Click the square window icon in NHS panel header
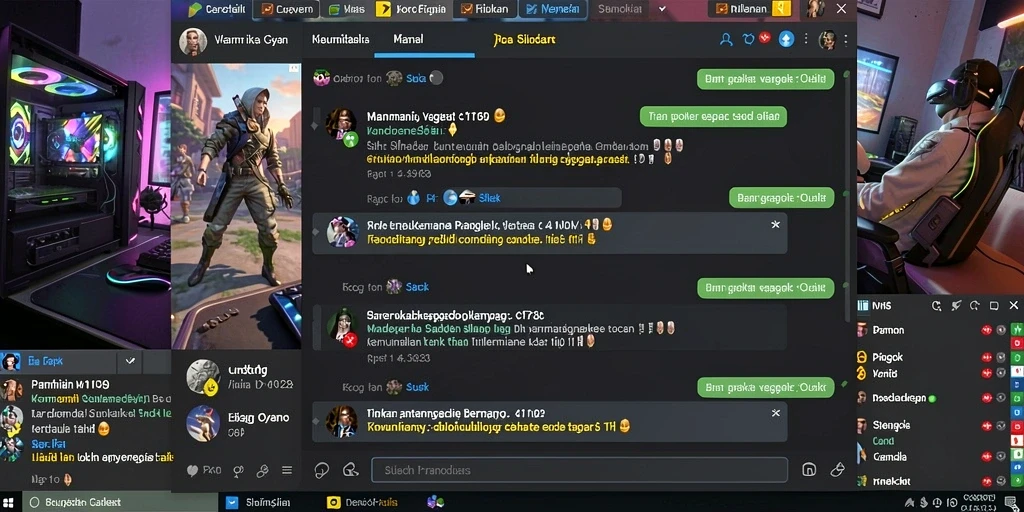This screenshot has width=1024, height=512. coord(994,306)
